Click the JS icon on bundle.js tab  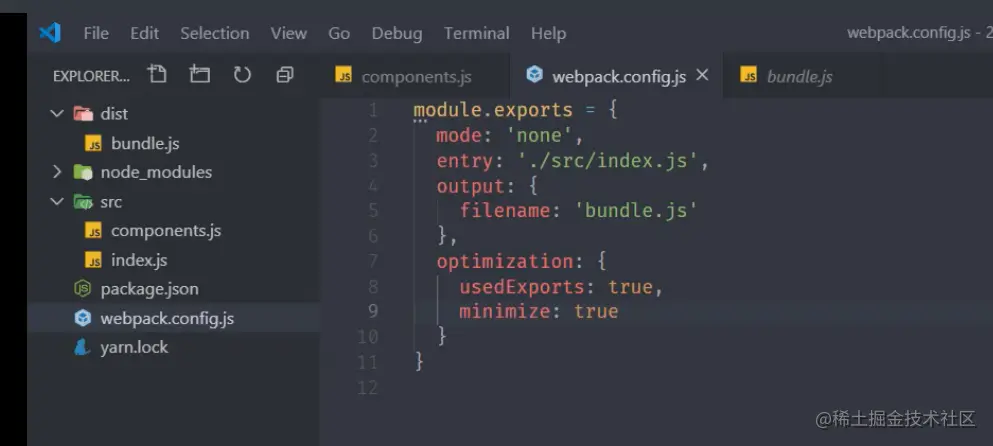pos(749,75)
